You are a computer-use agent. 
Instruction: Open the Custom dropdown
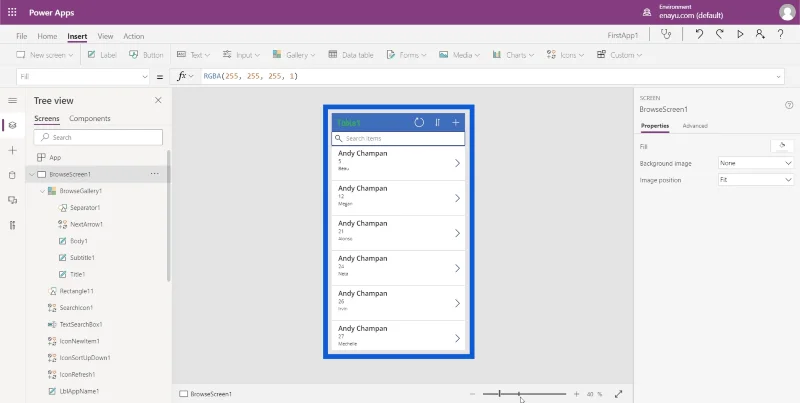(619, 55)
